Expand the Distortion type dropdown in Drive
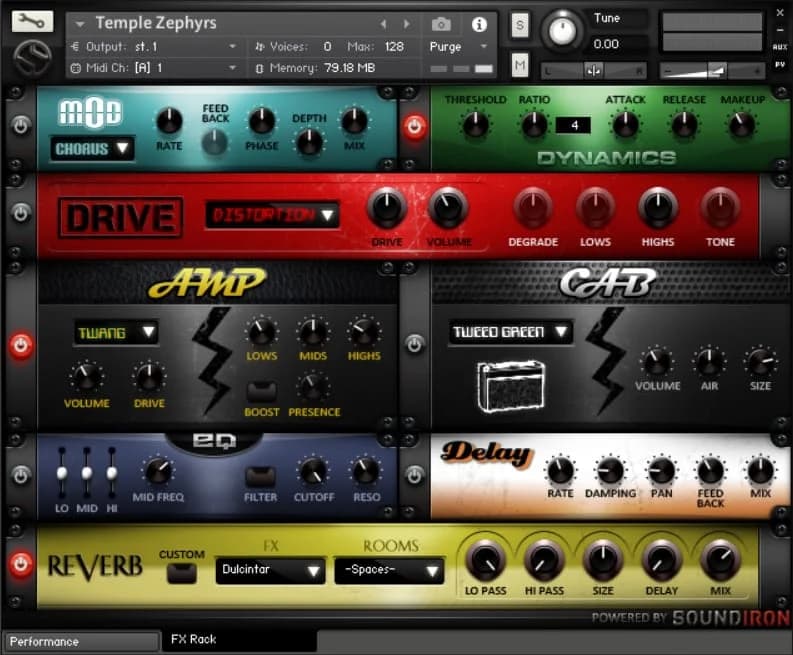 click(x=272, y=214)
